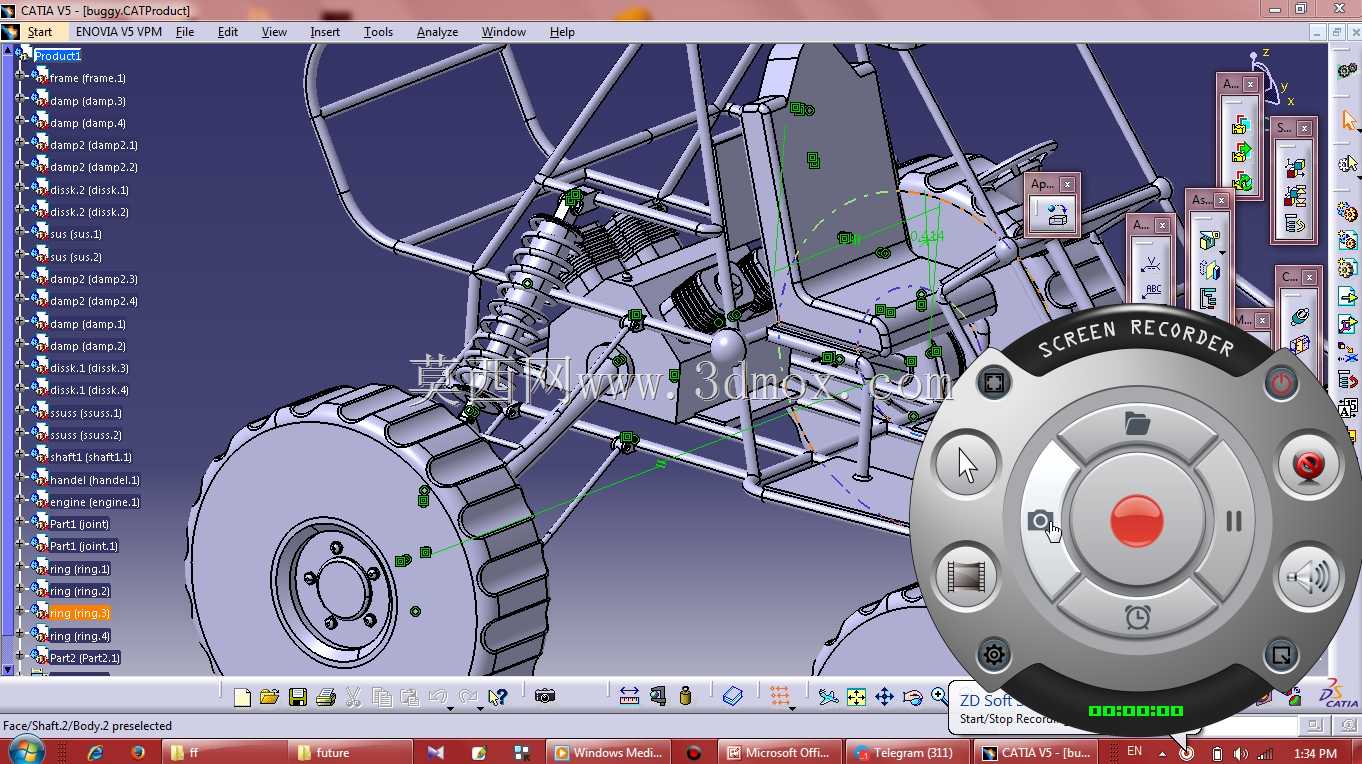Screen dimensions: 1362x764
Task: Open the Edit menu
Action: (228, 32)
